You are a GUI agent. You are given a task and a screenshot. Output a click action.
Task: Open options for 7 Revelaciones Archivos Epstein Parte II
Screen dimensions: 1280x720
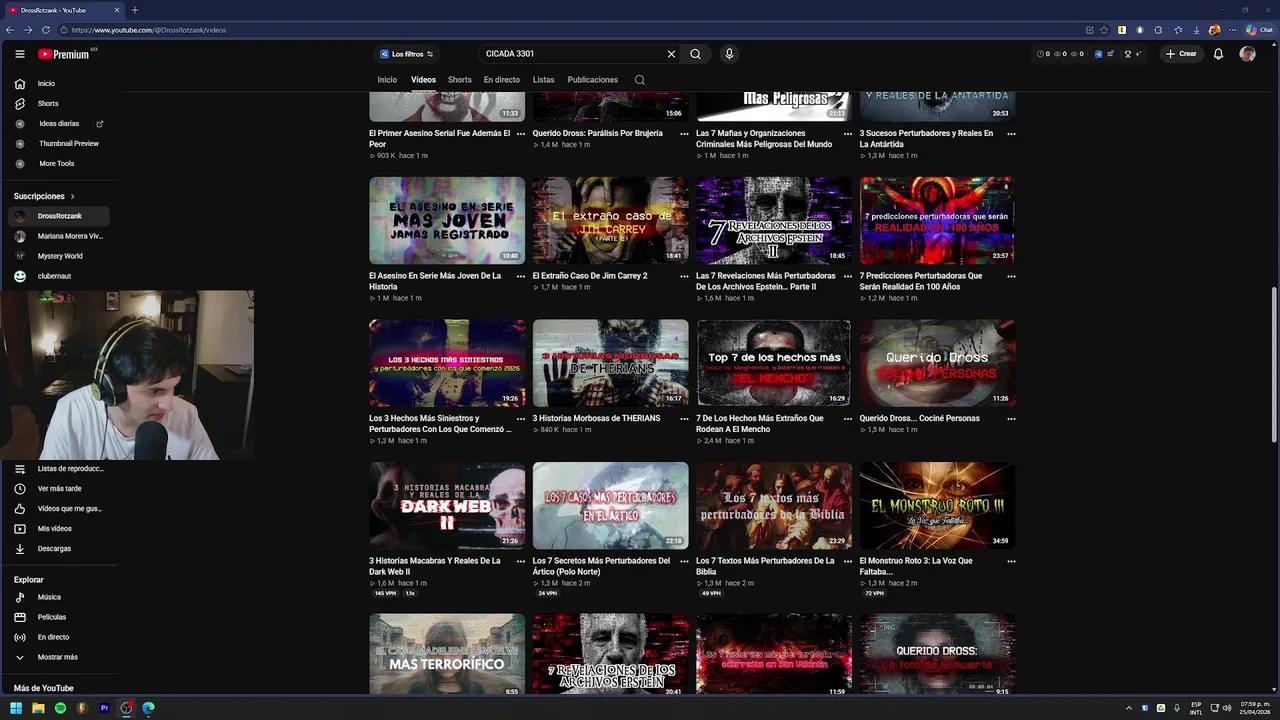pyautogui.click(x=848, y=276)
